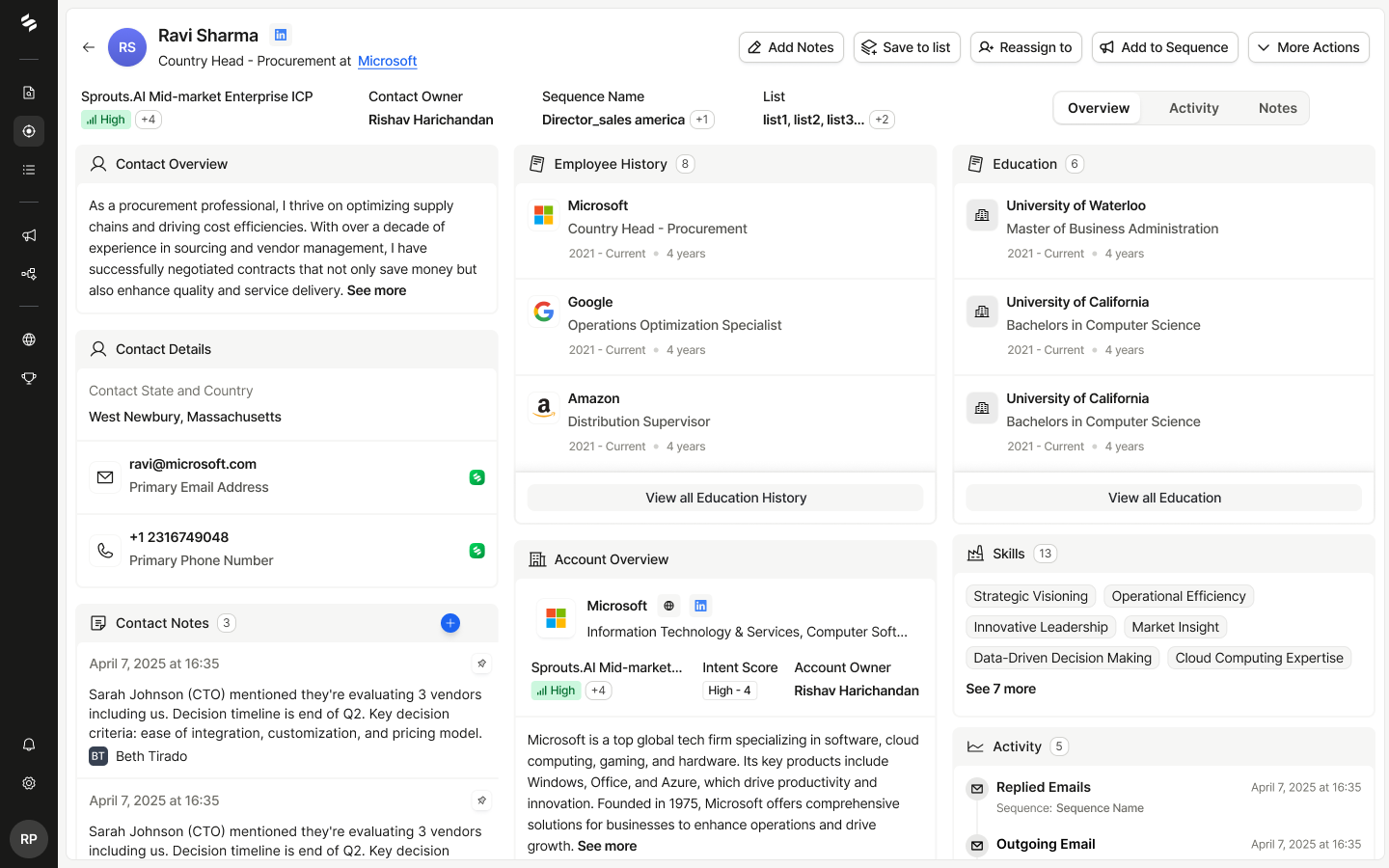Open Ravi Sharma's LinkedIn profile icon
The height and width of the screenshot is (868, 1389).
tap(281, 35)
